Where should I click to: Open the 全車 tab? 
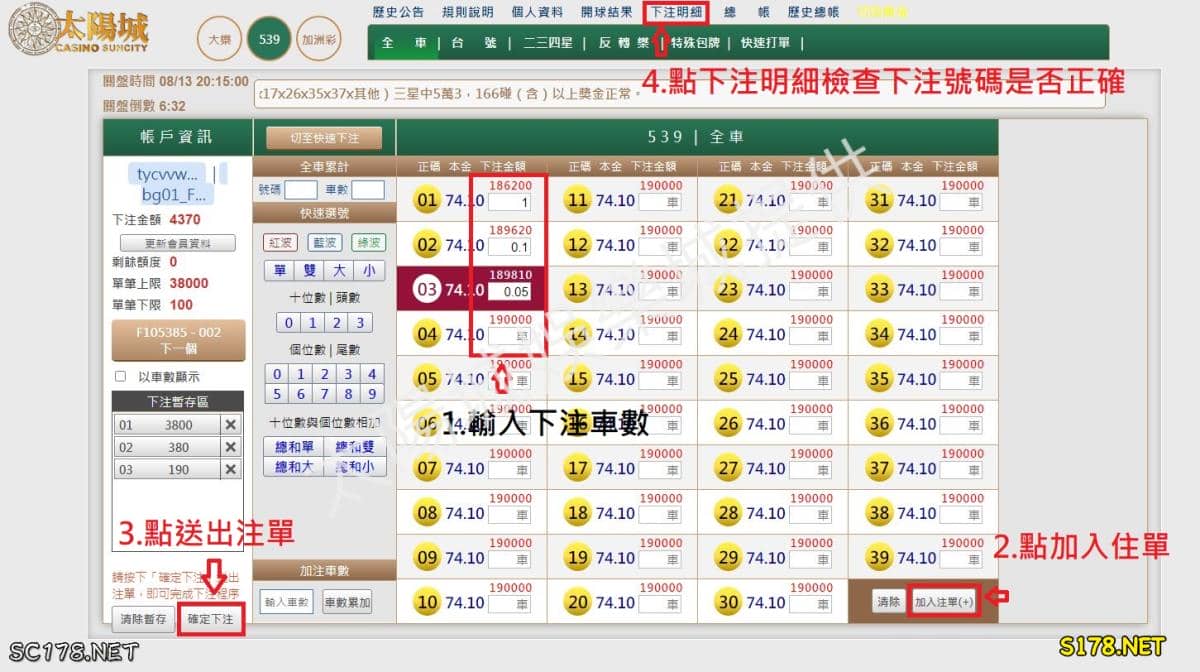(404, 43)
